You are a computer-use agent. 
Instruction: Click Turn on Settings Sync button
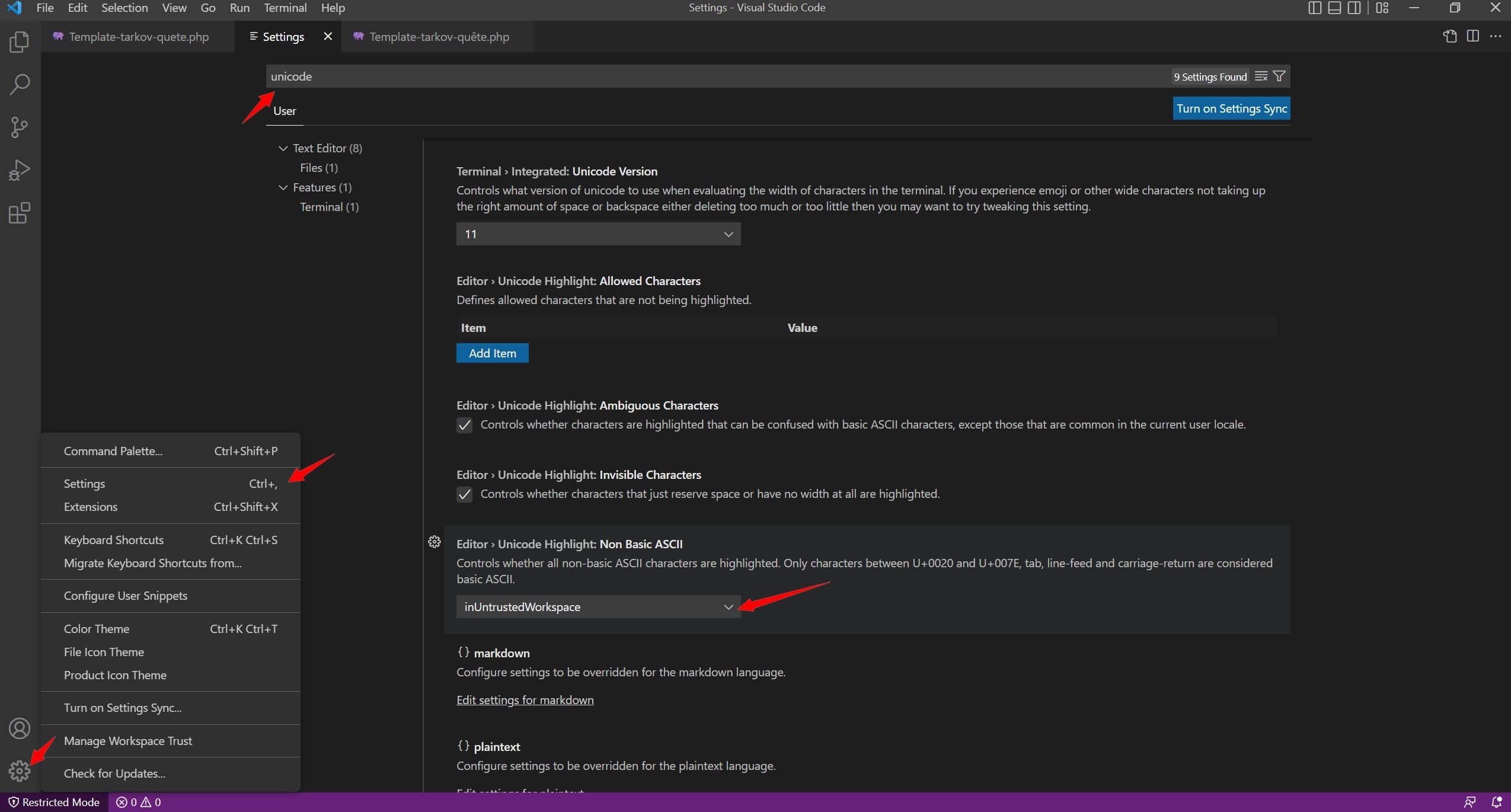[x=1231, y=107]
